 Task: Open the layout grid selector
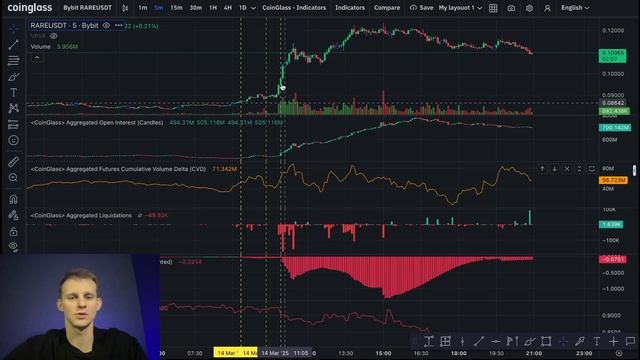pyautogui.click(x=493, y=8)
